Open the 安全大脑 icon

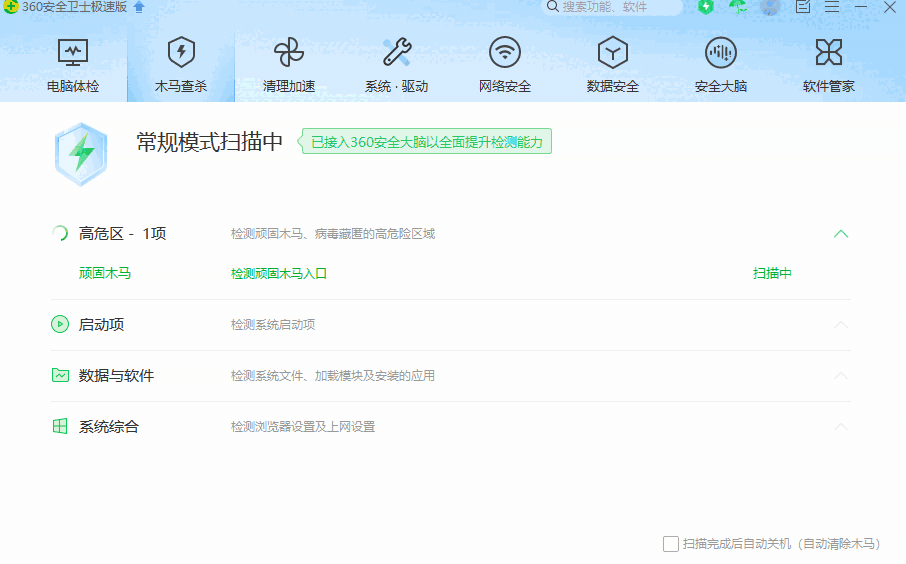click(721, 53)
